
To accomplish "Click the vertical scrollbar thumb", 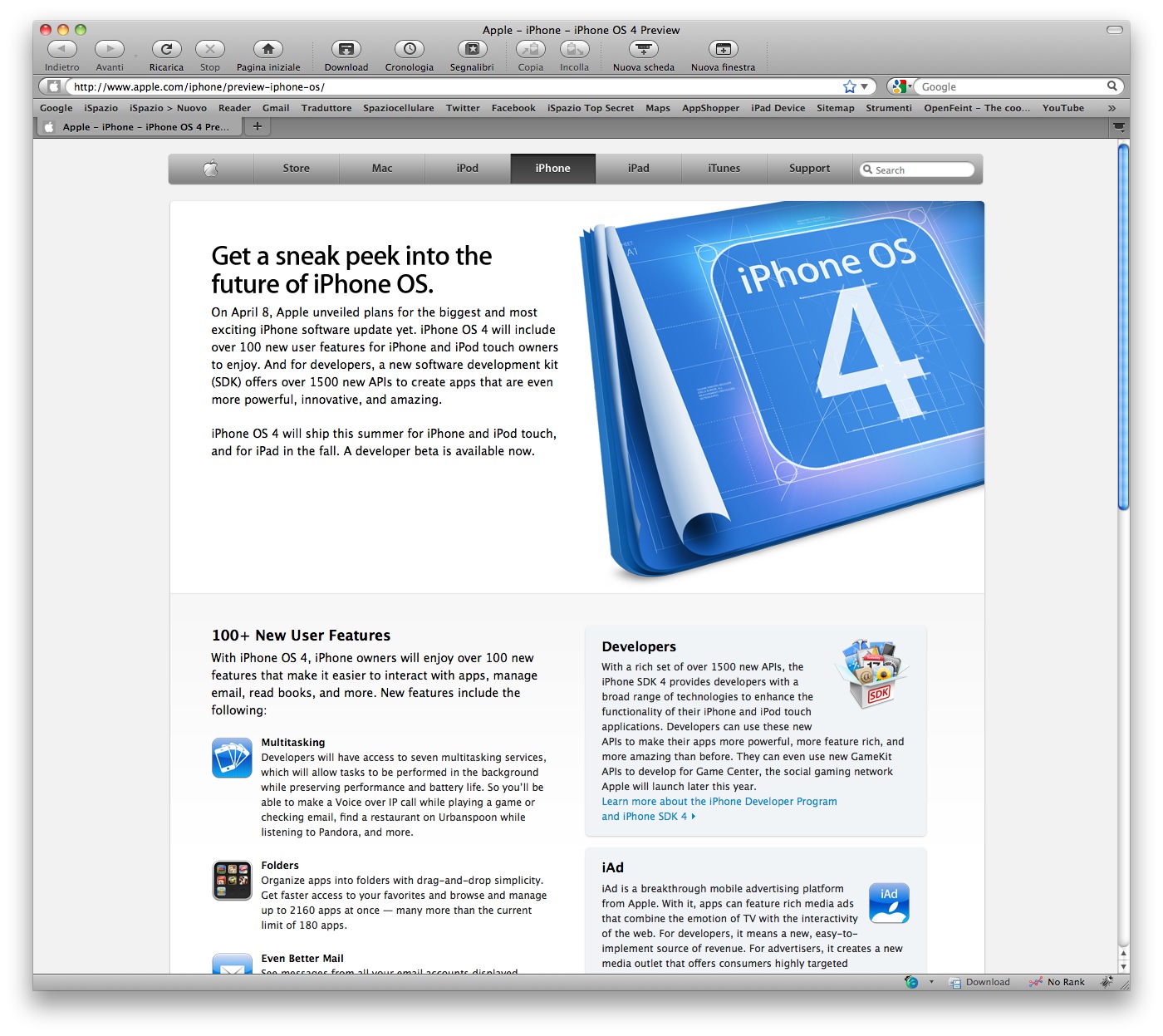I will 1123,328.
